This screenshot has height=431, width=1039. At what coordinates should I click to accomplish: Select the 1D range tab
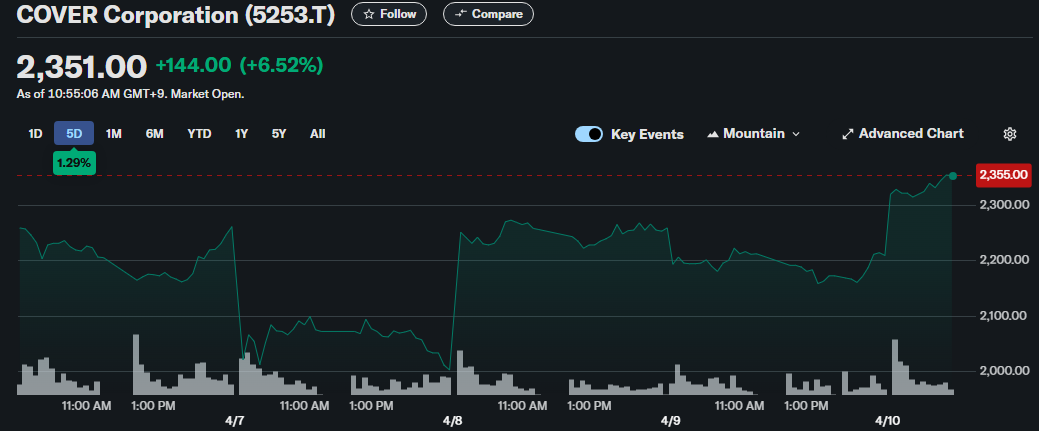35,133
